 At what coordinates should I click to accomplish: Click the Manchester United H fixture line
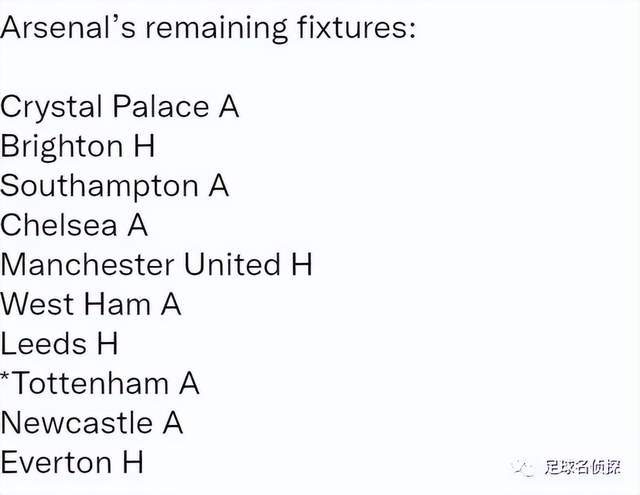pyautogui.click(x=156, y=264)
